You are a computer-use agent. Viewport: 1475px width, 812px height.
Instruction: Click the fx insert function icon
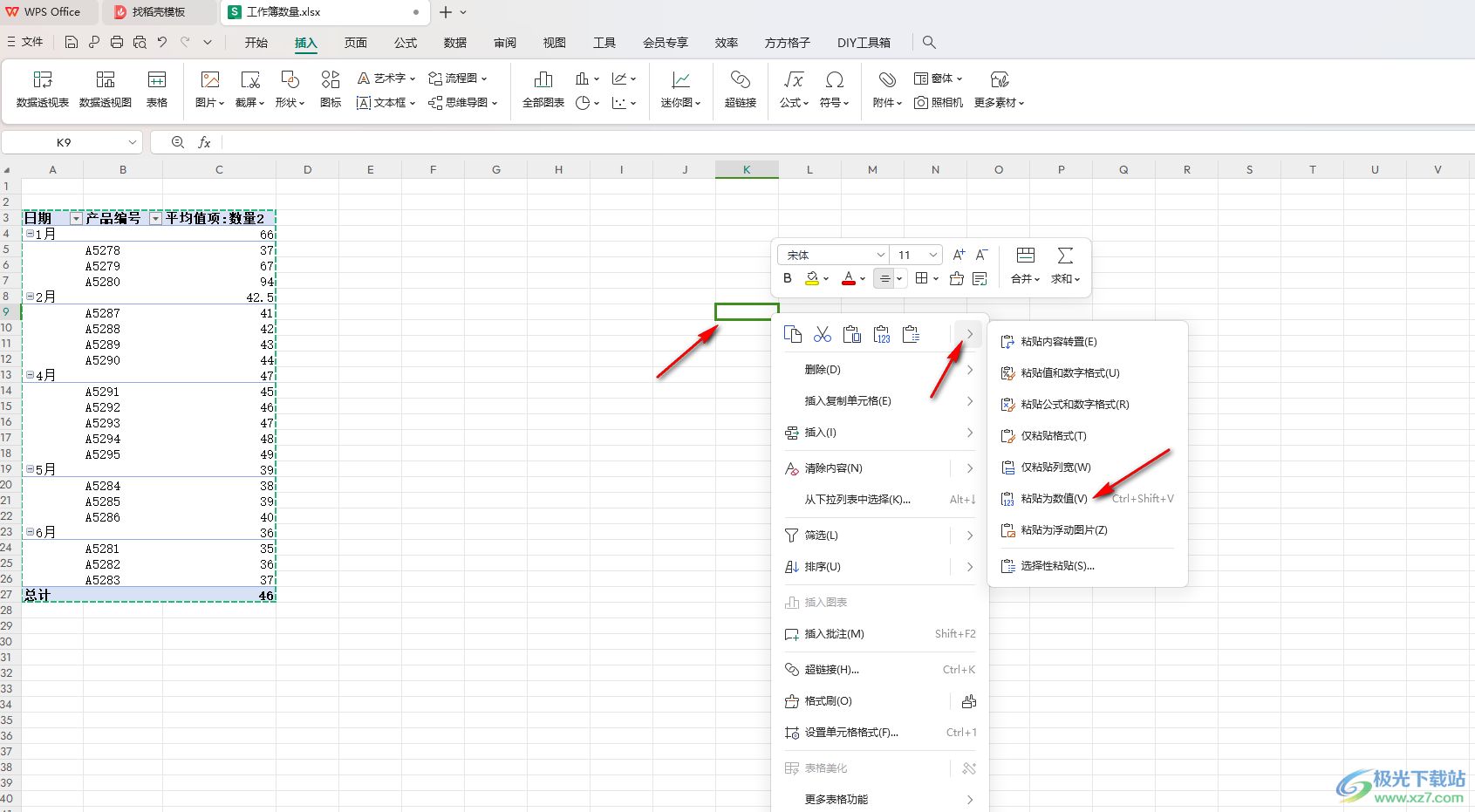click(204, 142)
